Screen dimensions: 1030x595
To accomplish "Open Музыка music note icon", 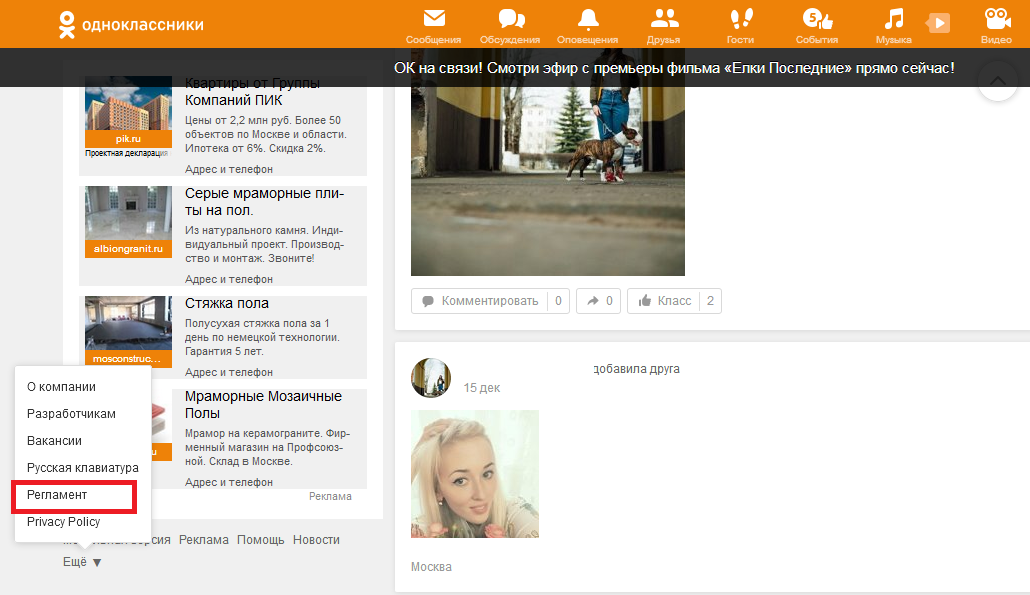I will tap(893, 20).
